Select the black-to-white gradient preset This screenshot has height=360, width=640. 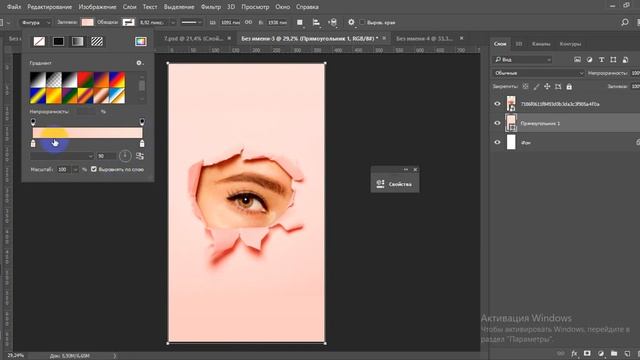(x=38, y=80)
